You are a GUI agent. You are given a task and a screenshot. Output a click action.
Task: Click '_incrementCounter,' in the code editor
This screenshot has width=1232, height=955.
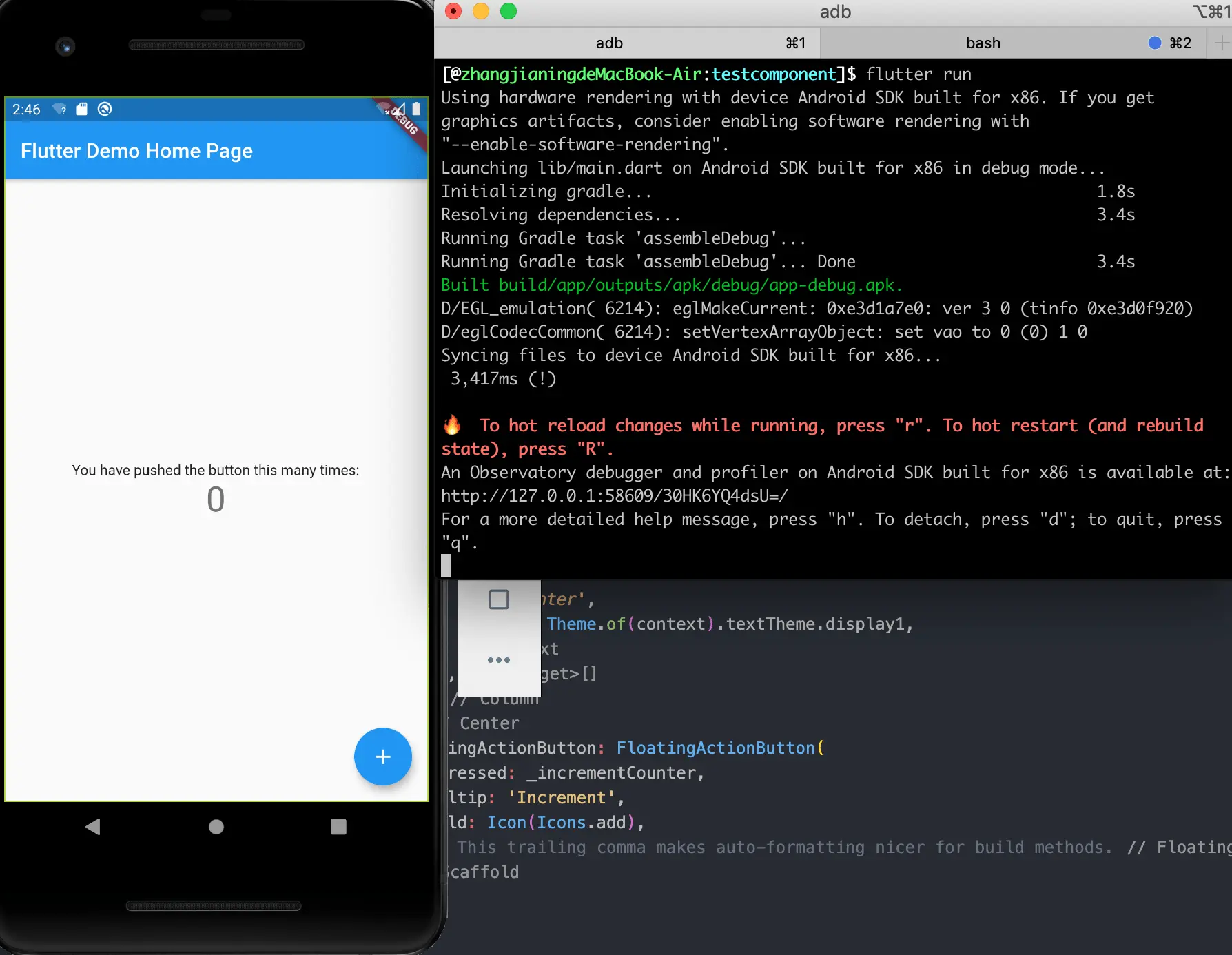click(x=615, y=773)
